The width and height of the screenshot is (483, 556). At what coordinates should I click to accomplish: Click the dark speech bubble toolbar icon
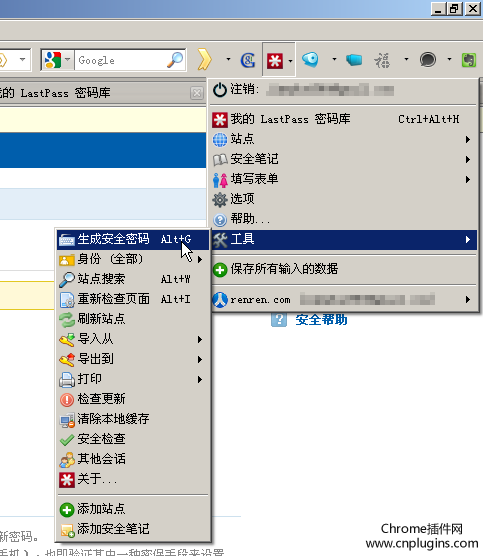(x=428, y=59)
